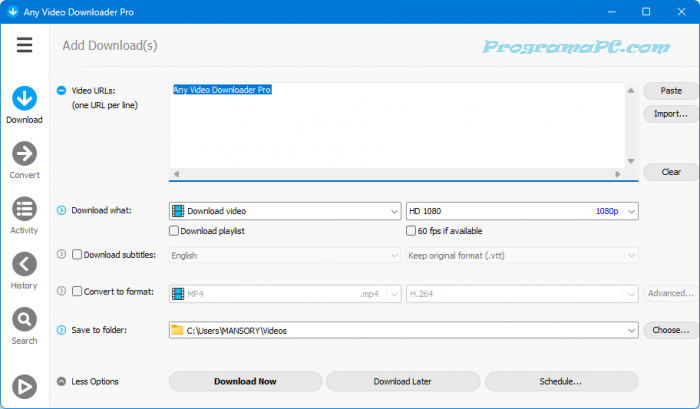
Task: Toggle the Download subtitles checkbox
Action: click(x=77, y=255)
